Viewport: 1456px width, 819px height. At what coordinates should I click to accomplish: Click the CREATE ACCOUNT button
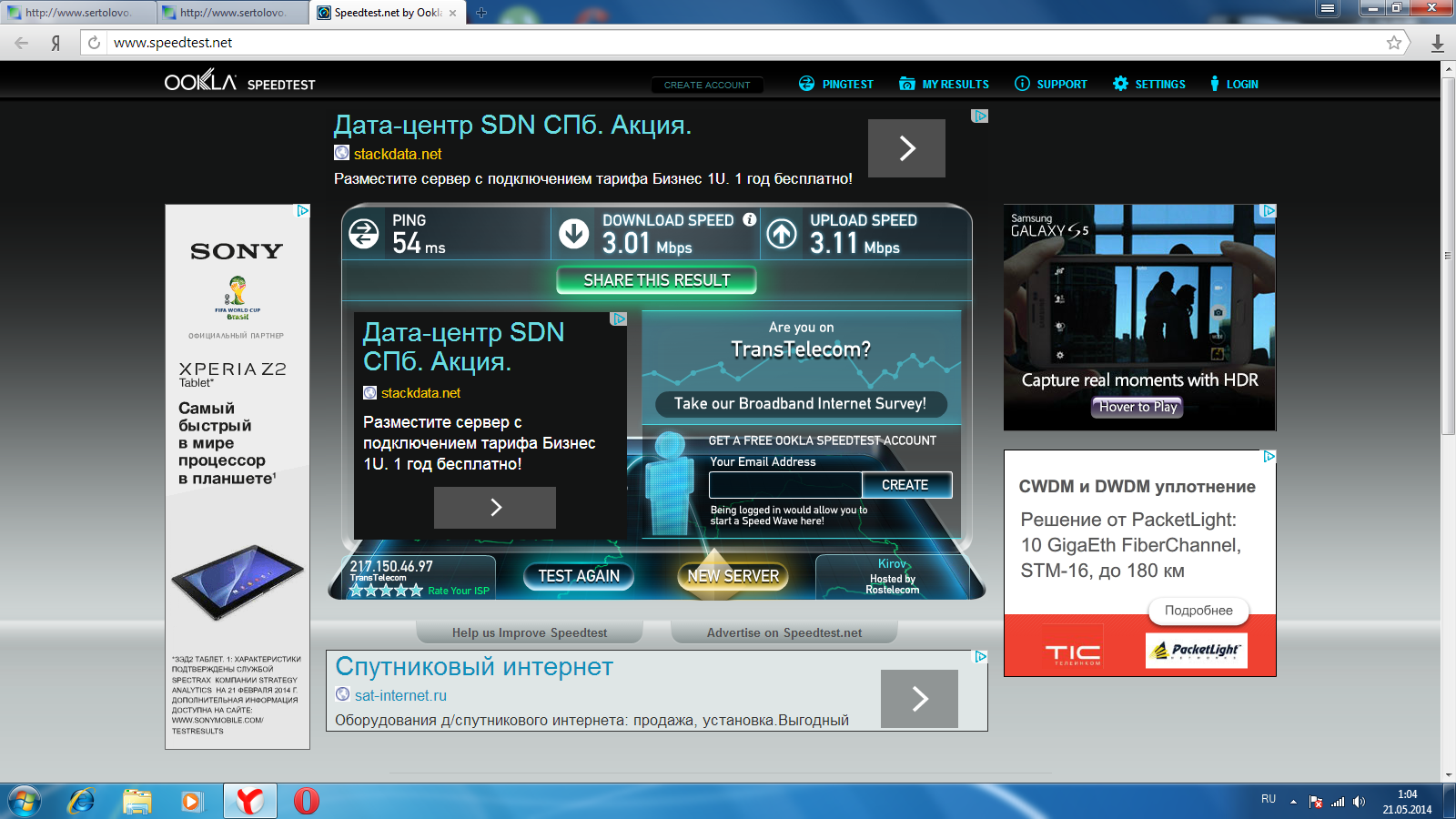[707, 85]
